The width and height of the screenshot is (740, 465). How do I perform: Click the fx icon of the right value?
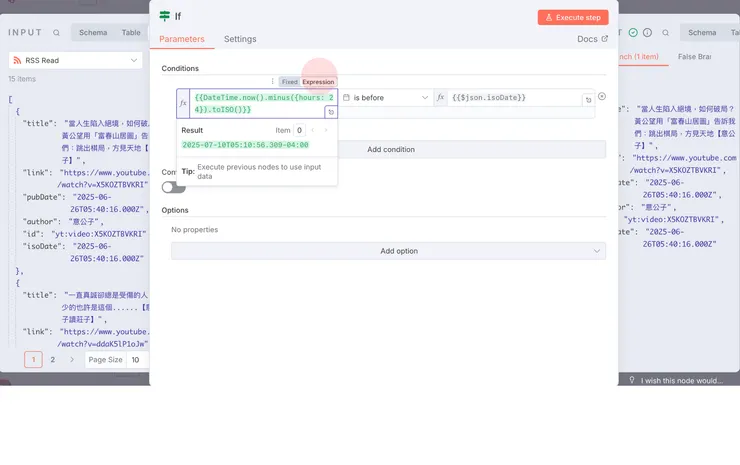(440, 97)
